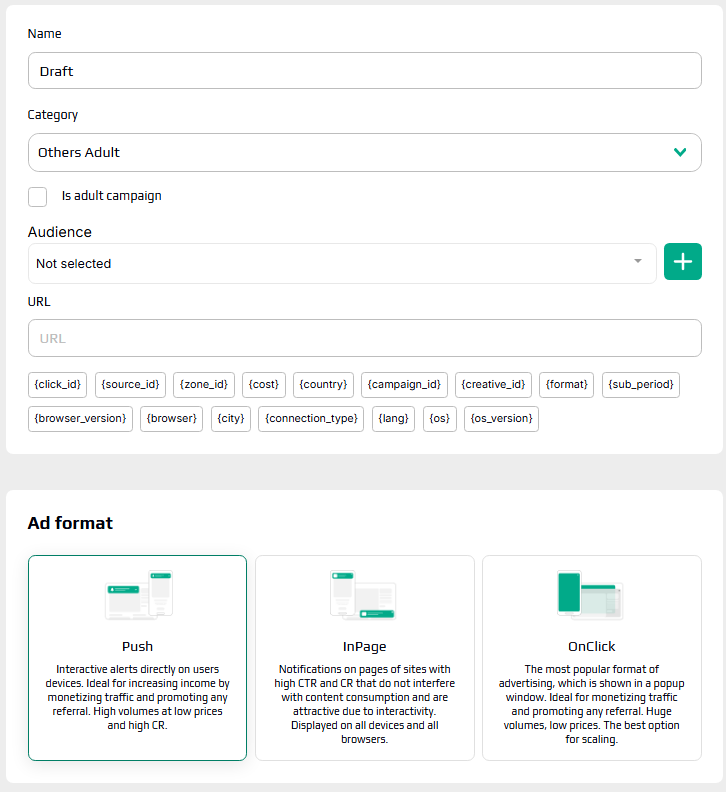Enable the Is adult campaign checkbox
This screenshot has width=726, height=792.
[x=38, y=197]
